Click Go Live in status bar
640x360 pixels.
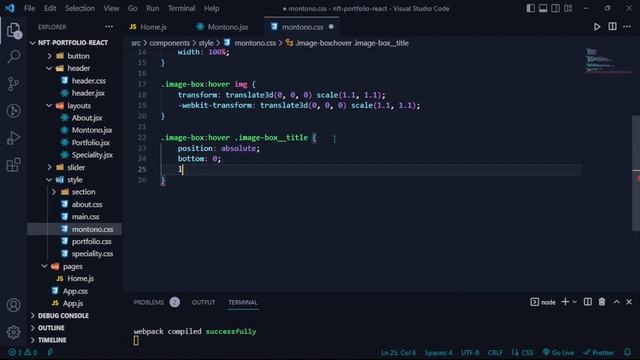558,353
